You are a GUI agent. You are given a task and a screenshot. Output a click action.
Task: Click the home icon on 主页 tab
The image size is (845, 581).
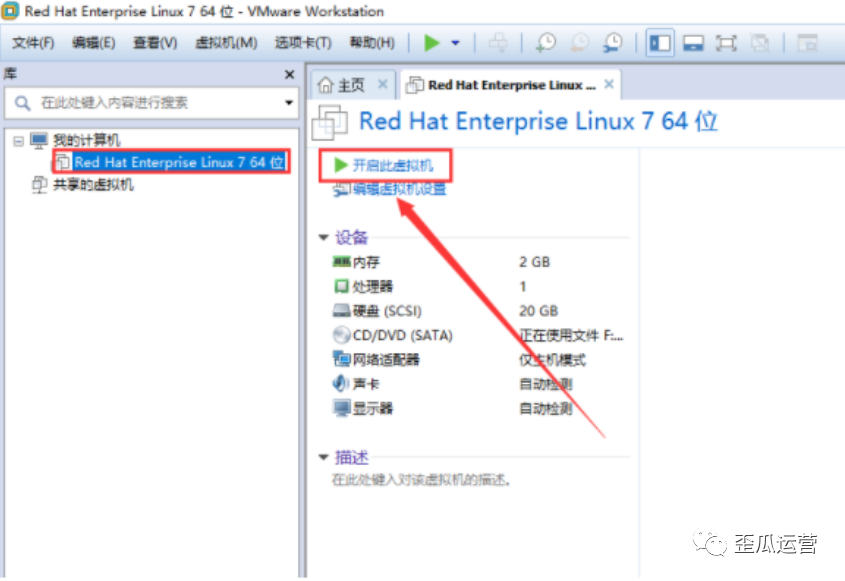325,85
